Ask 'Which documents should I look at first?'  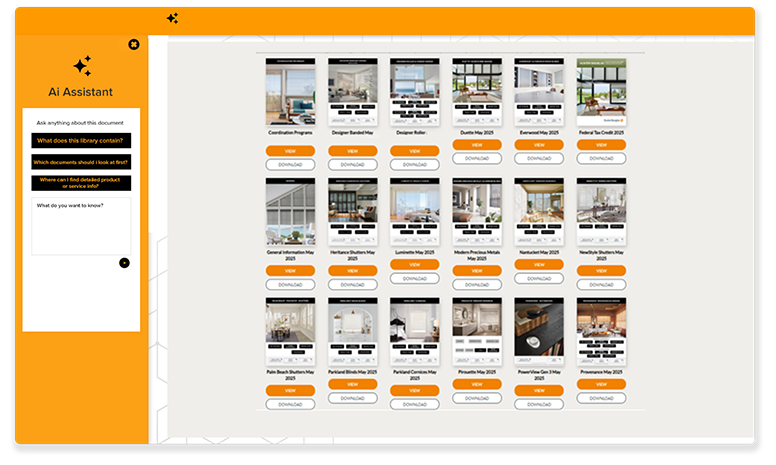point(81,162)
